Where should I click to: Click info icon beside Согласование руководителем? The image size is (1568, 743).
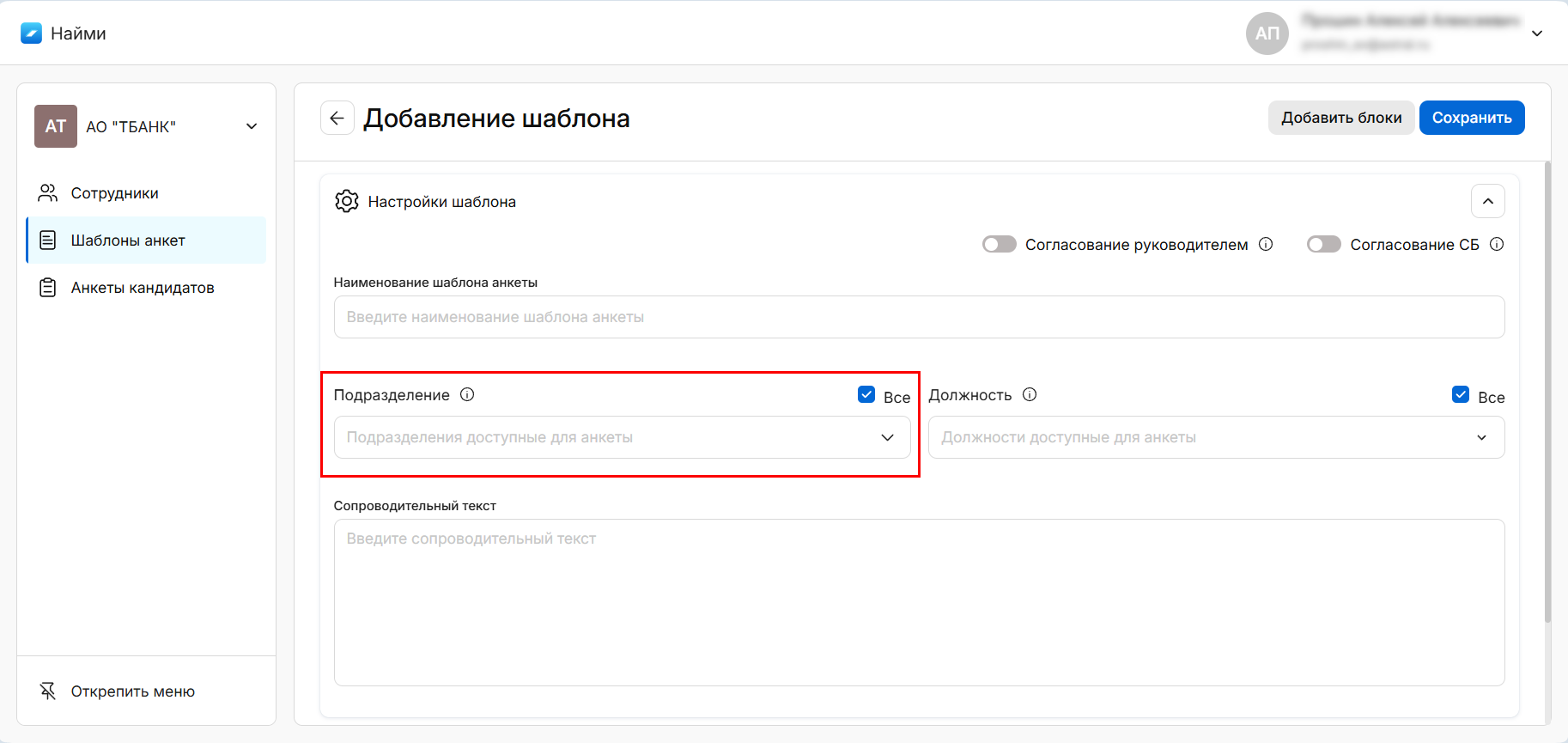pos(1266,244)
